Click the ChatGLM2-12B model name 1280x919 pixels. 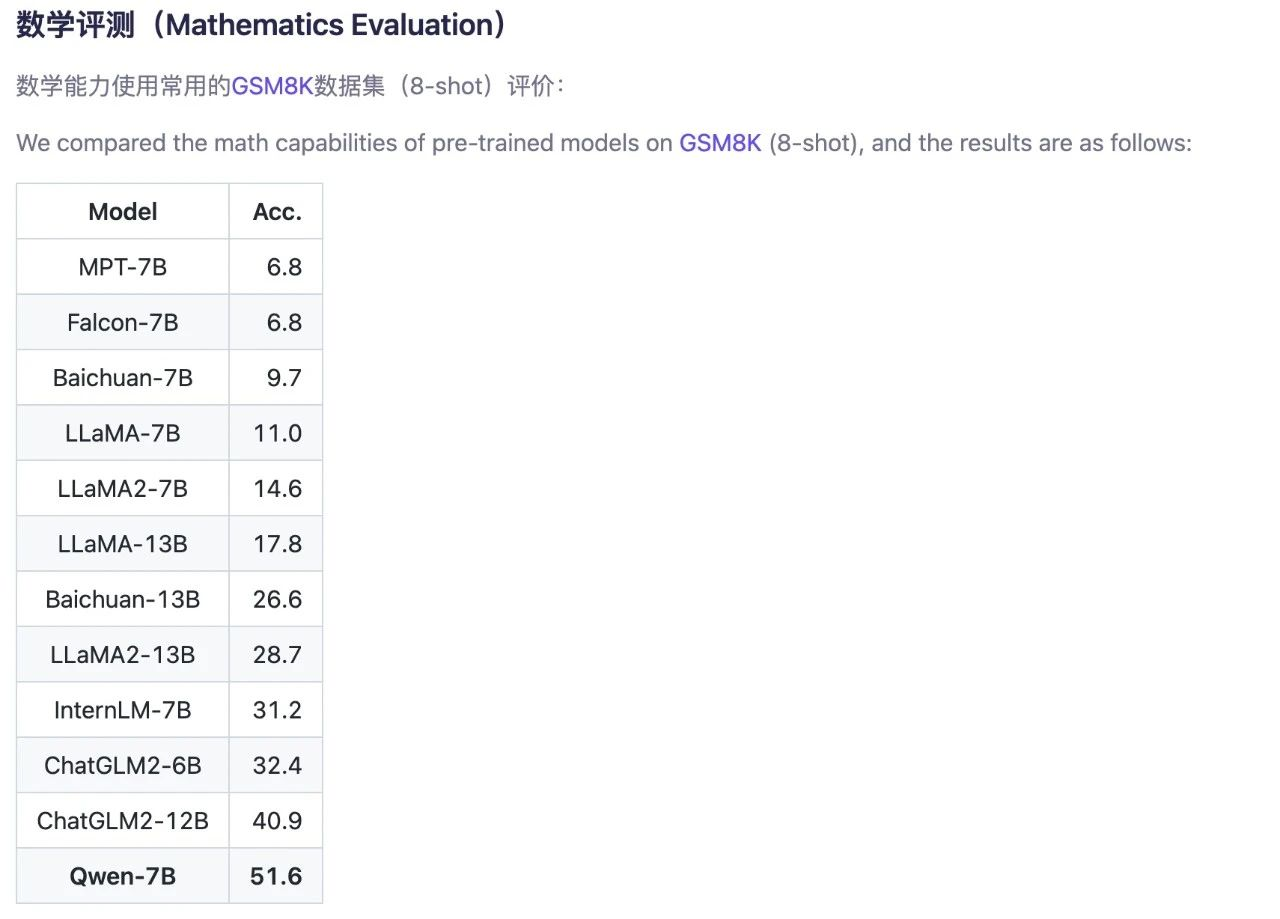point(123,821)
